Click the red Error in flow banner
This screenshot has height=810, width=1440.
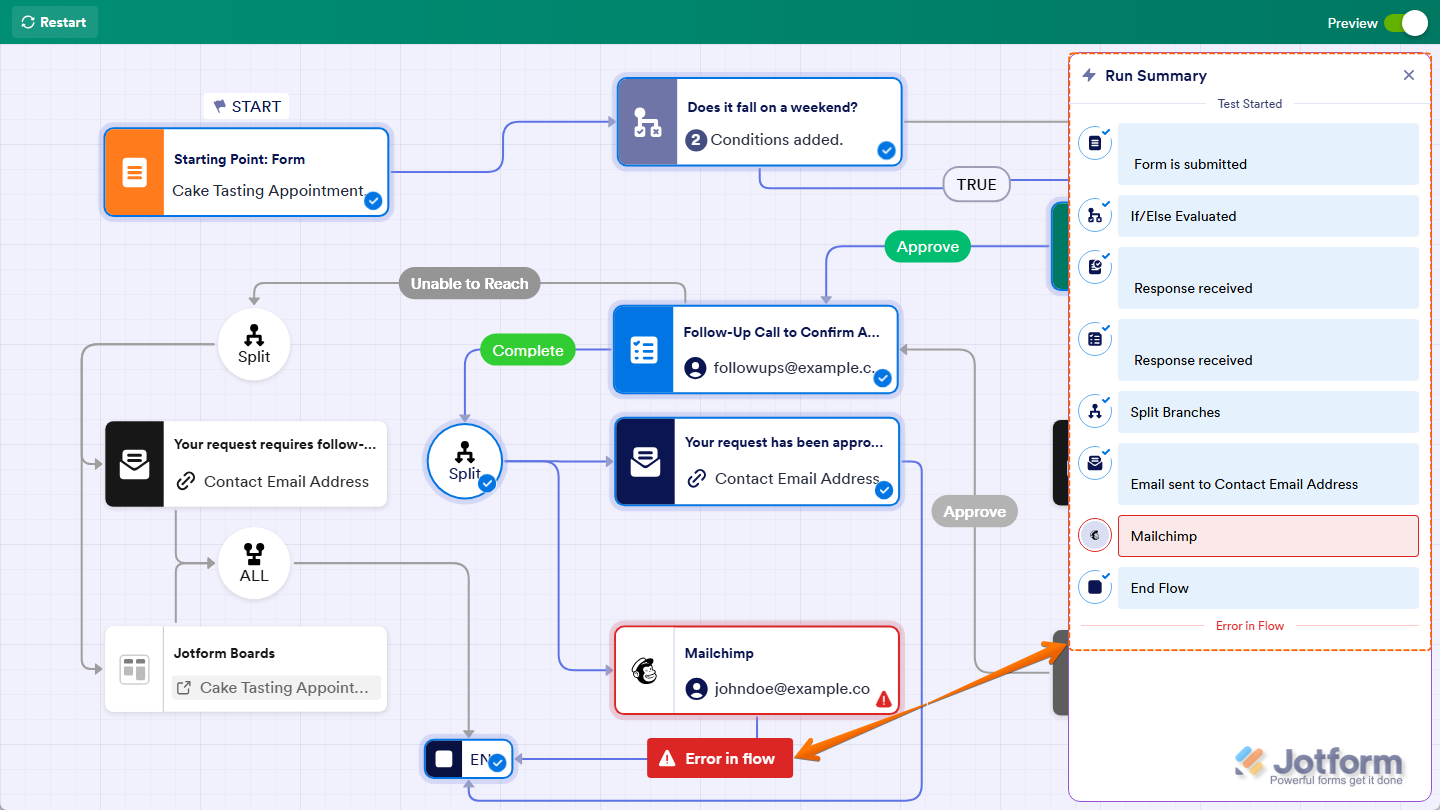click(x=720, y=758)
